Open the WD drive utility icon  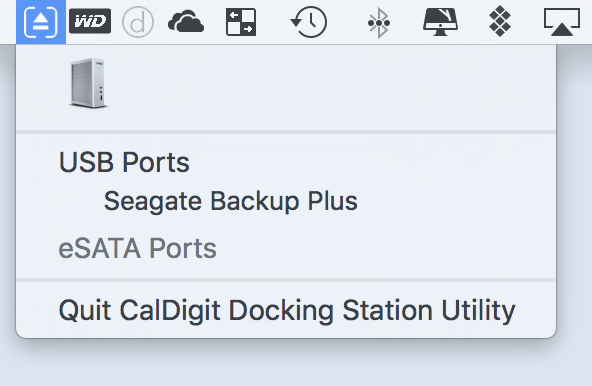coord(90,22)
